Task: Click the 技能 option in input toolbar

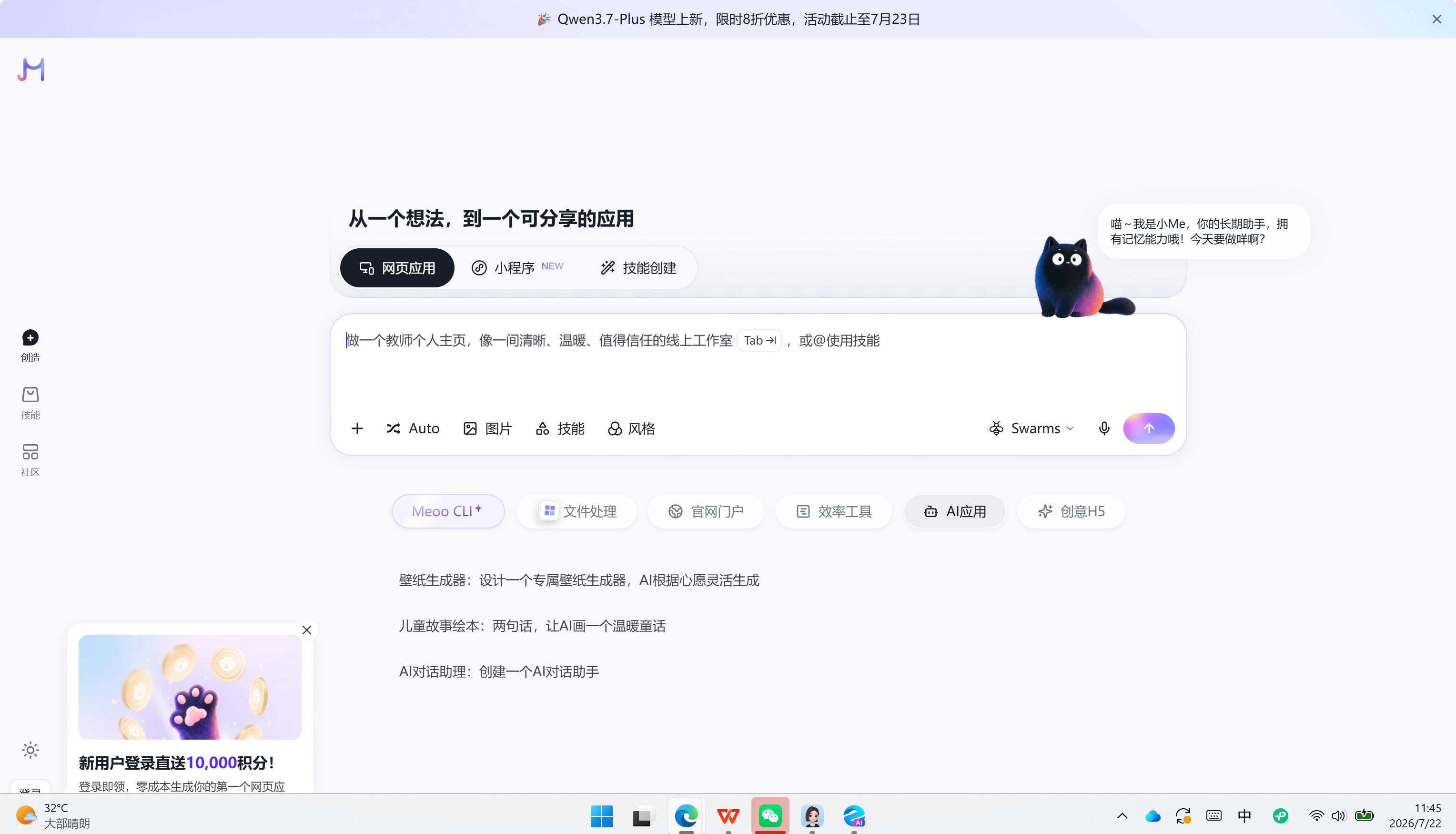Action: pyautogui.click(x=560, y=428)
